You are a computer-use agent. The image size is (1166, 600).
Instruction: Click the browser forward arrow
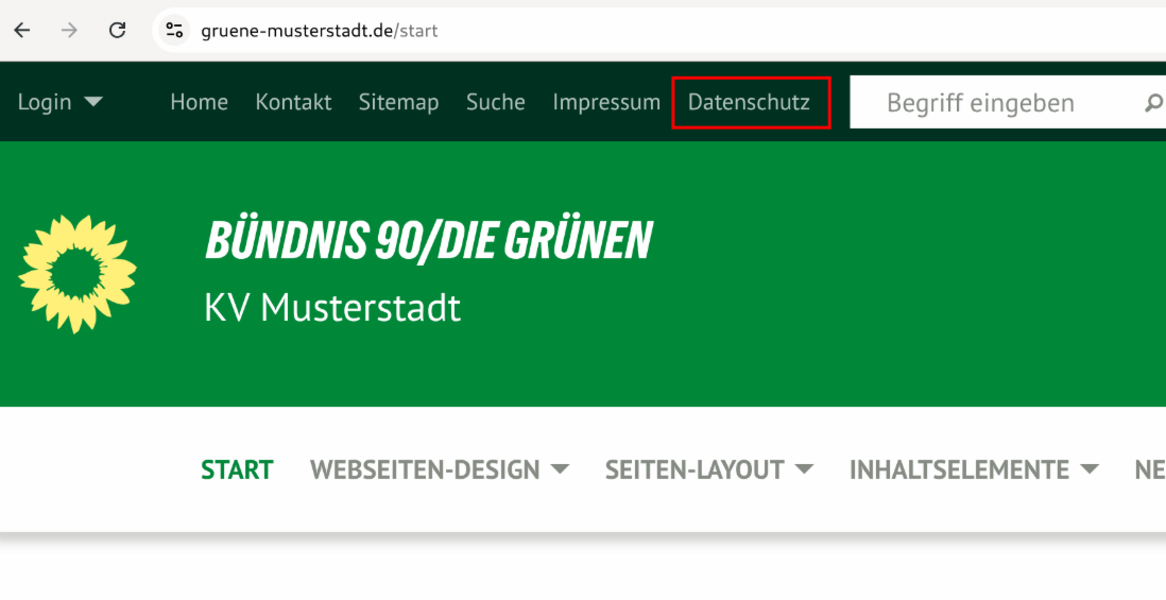[x=69, y=30]
